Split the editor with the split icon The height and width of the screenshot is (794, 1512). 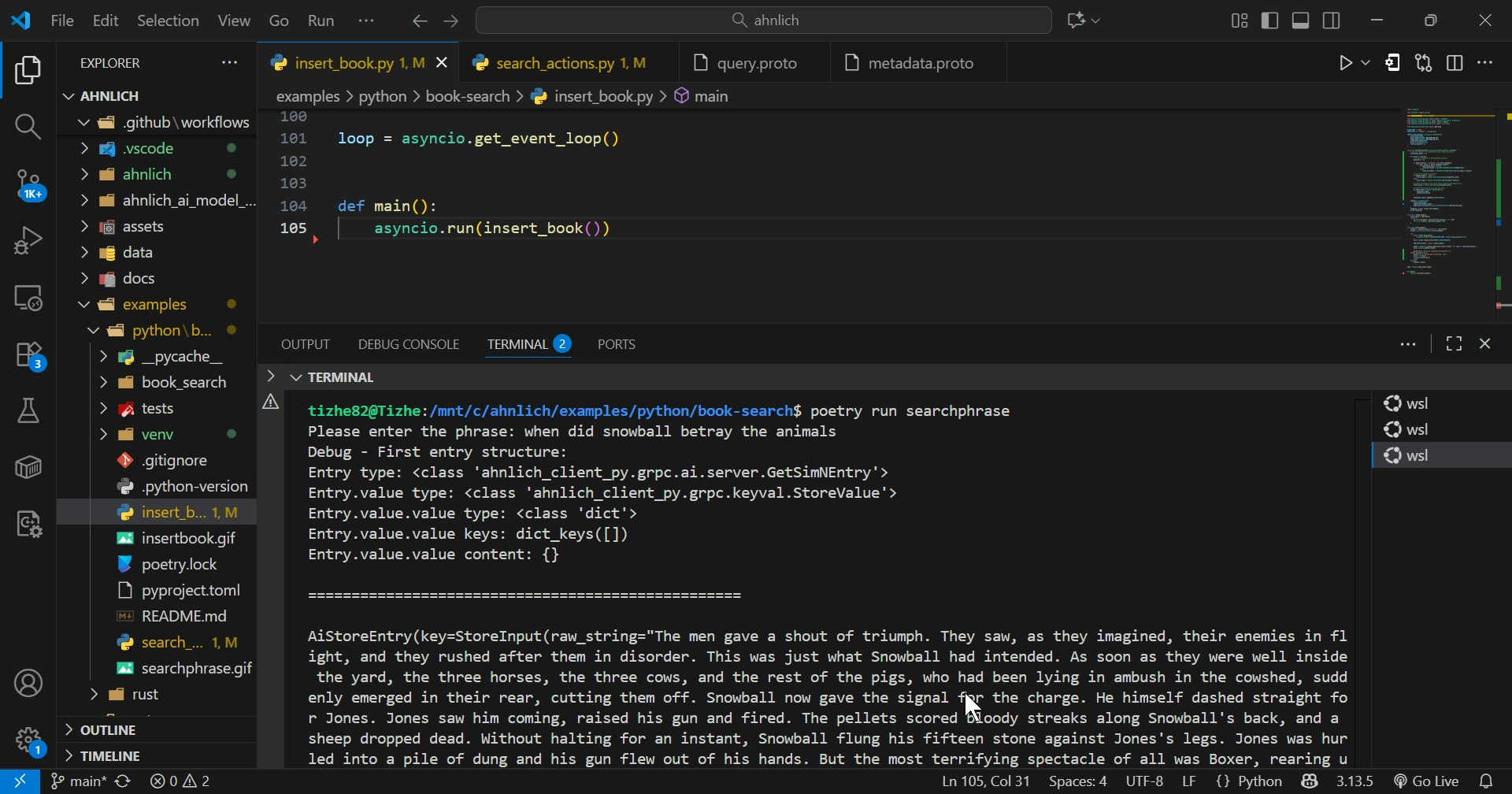(x=1455, y=63)
